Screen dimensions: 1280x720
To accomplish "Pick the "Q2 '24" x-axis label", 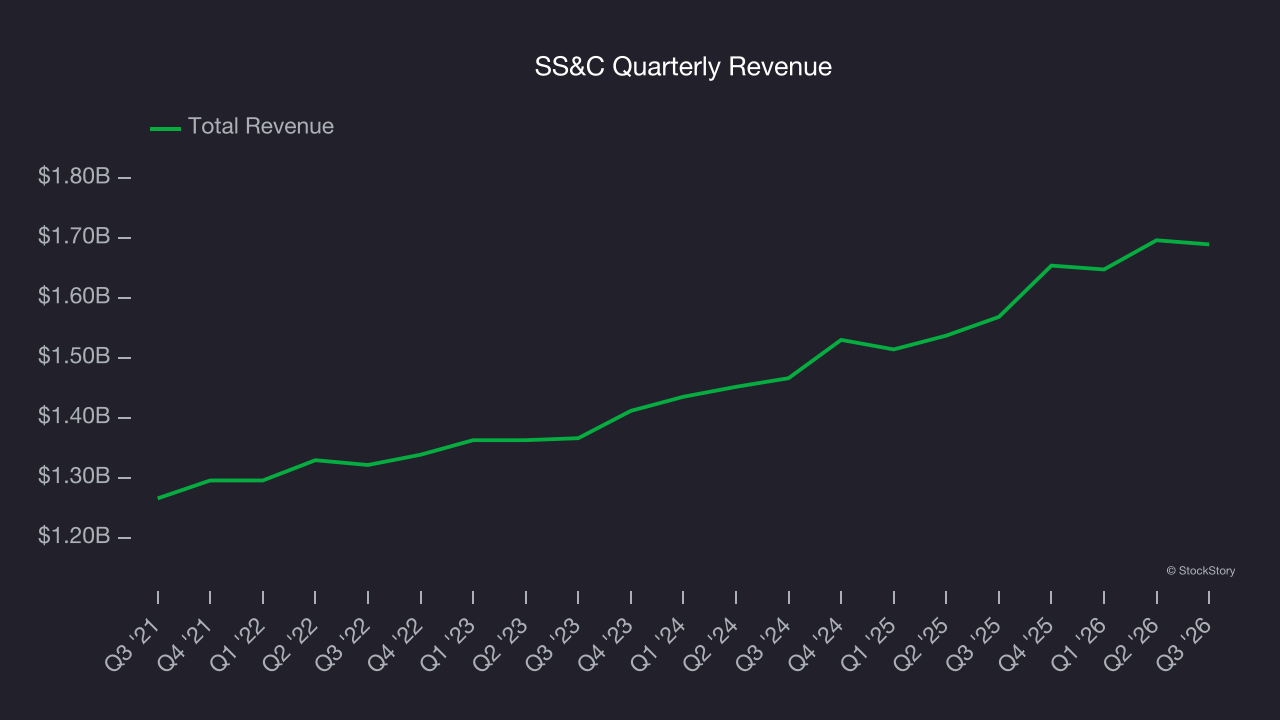I will 711,643.
